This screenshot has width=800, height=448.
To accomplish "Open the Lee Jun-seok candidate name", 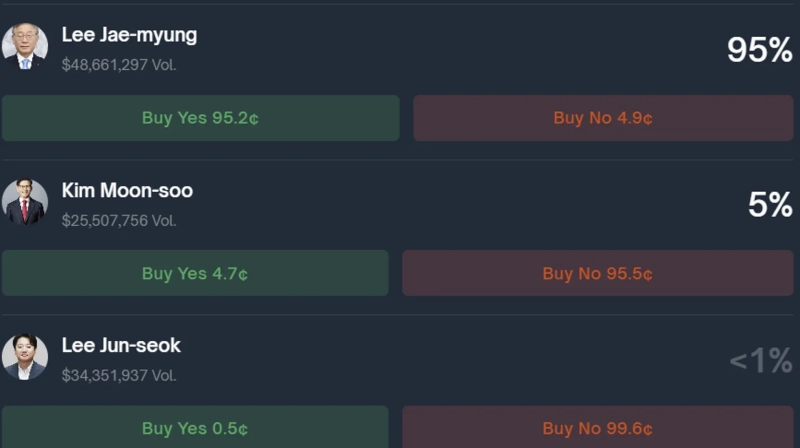I will click(x=121, y=345).
